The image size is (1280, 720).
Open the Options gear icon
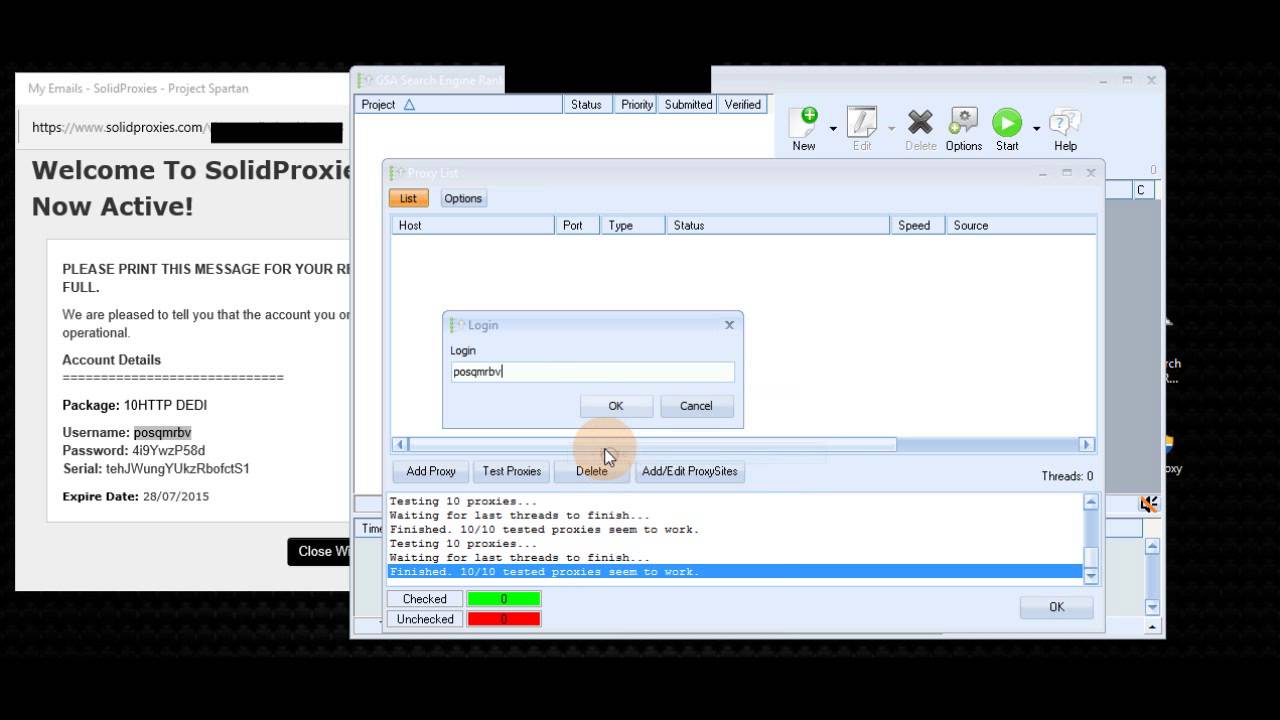coord(963,123)
